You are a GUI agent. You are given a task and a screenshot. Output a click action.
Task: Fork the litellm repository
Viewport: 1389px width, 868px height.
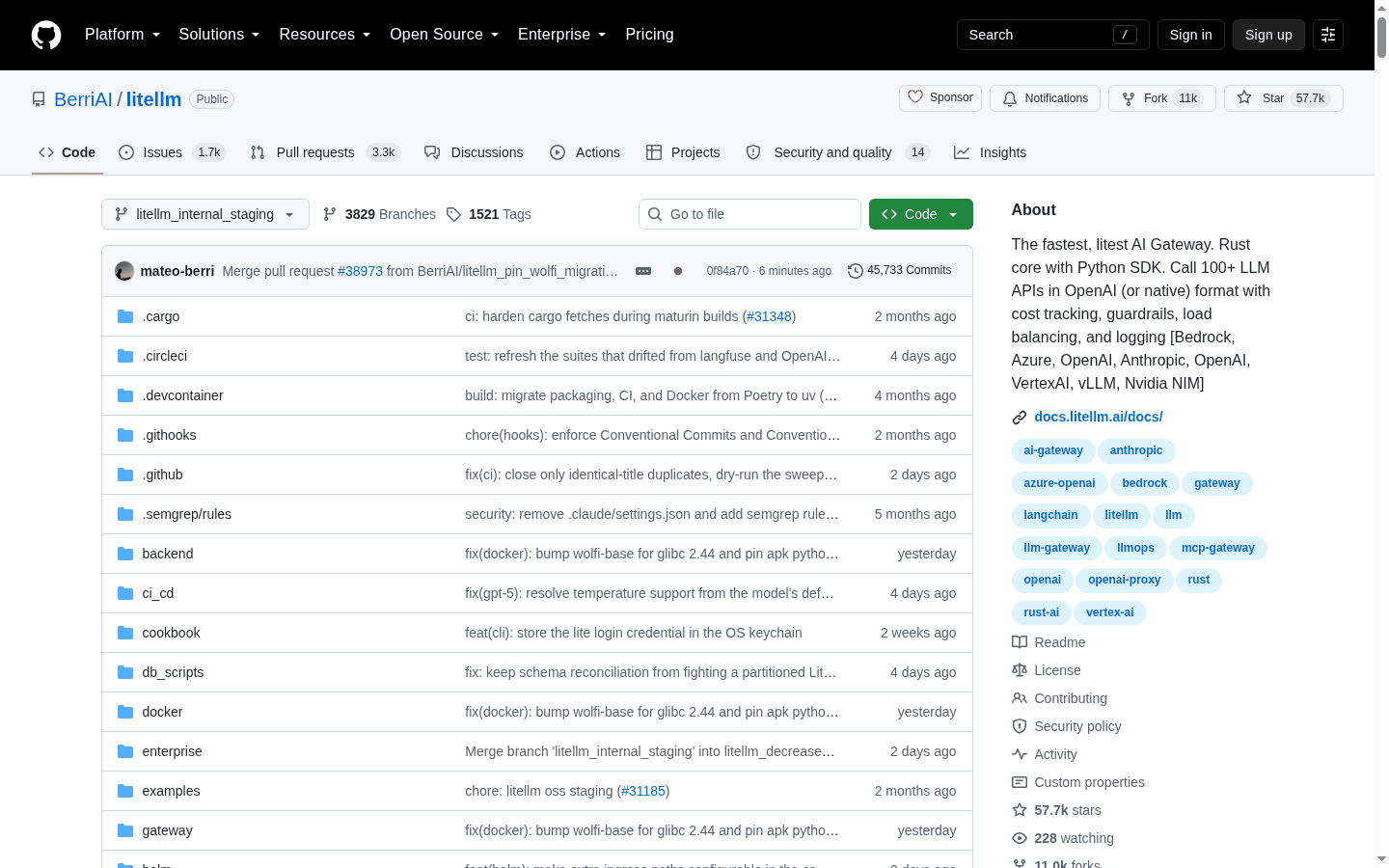[x=1162, y=98]
